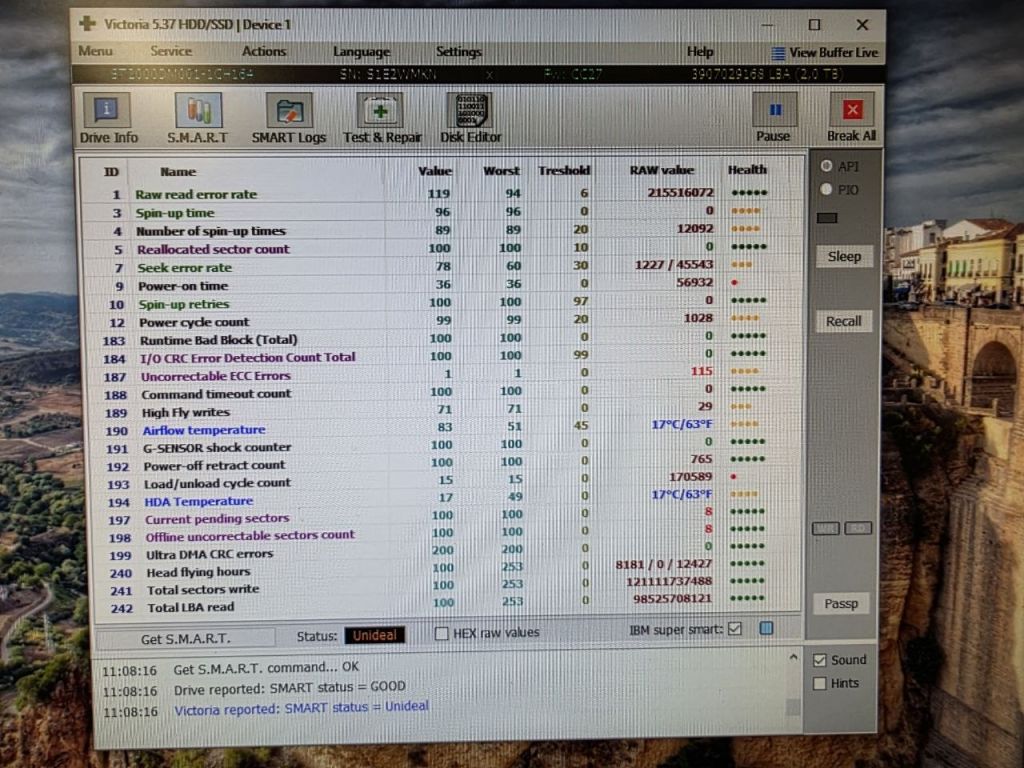The image size is (1024, 768).
Task: Enable the Hints checkbox
Action: (819, 684)
